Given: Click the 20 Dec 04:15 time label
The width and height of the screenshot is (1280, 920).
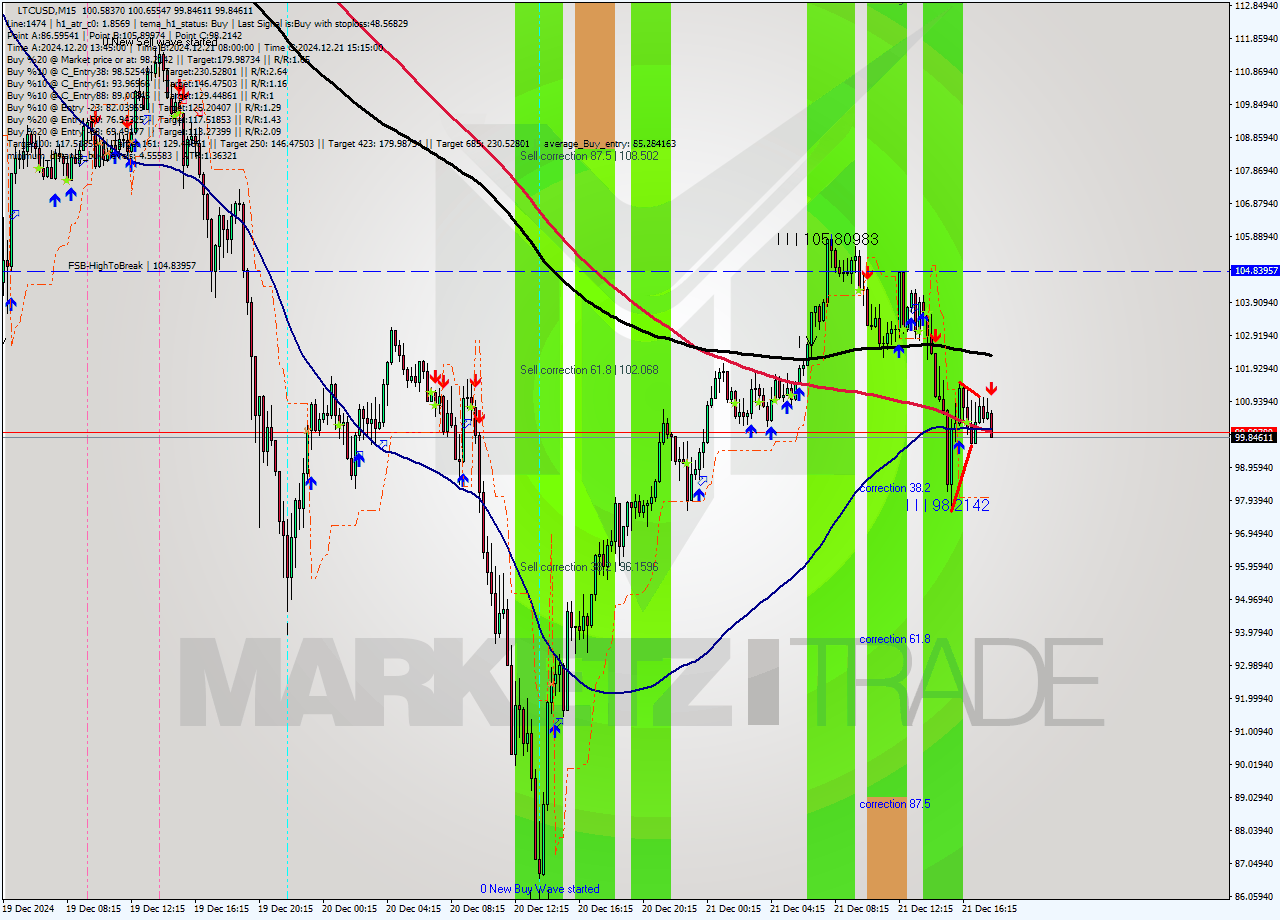Looking at the screenshot, I should 413,909.
